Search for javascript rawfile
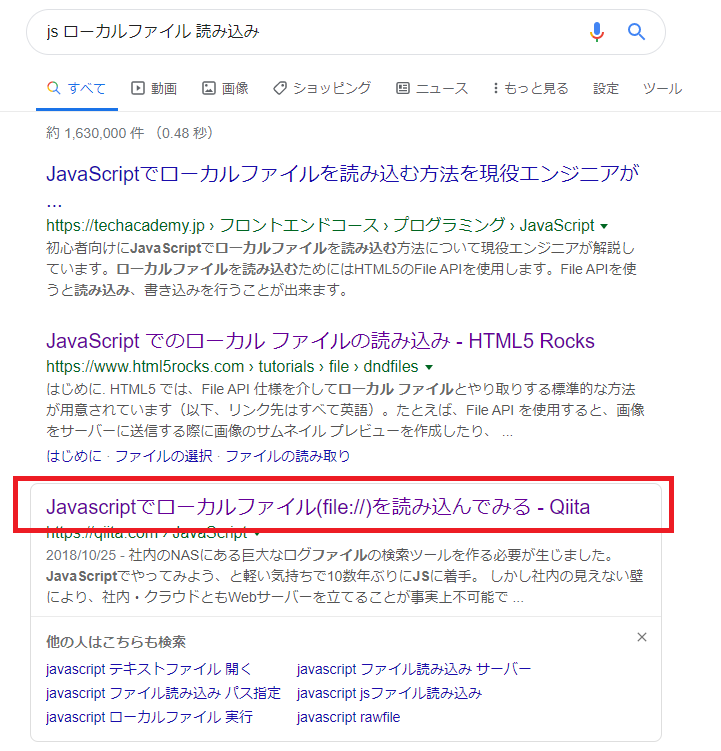Image resolution: width=721 pixels, height=751 pixels. [x=348, y=717]
